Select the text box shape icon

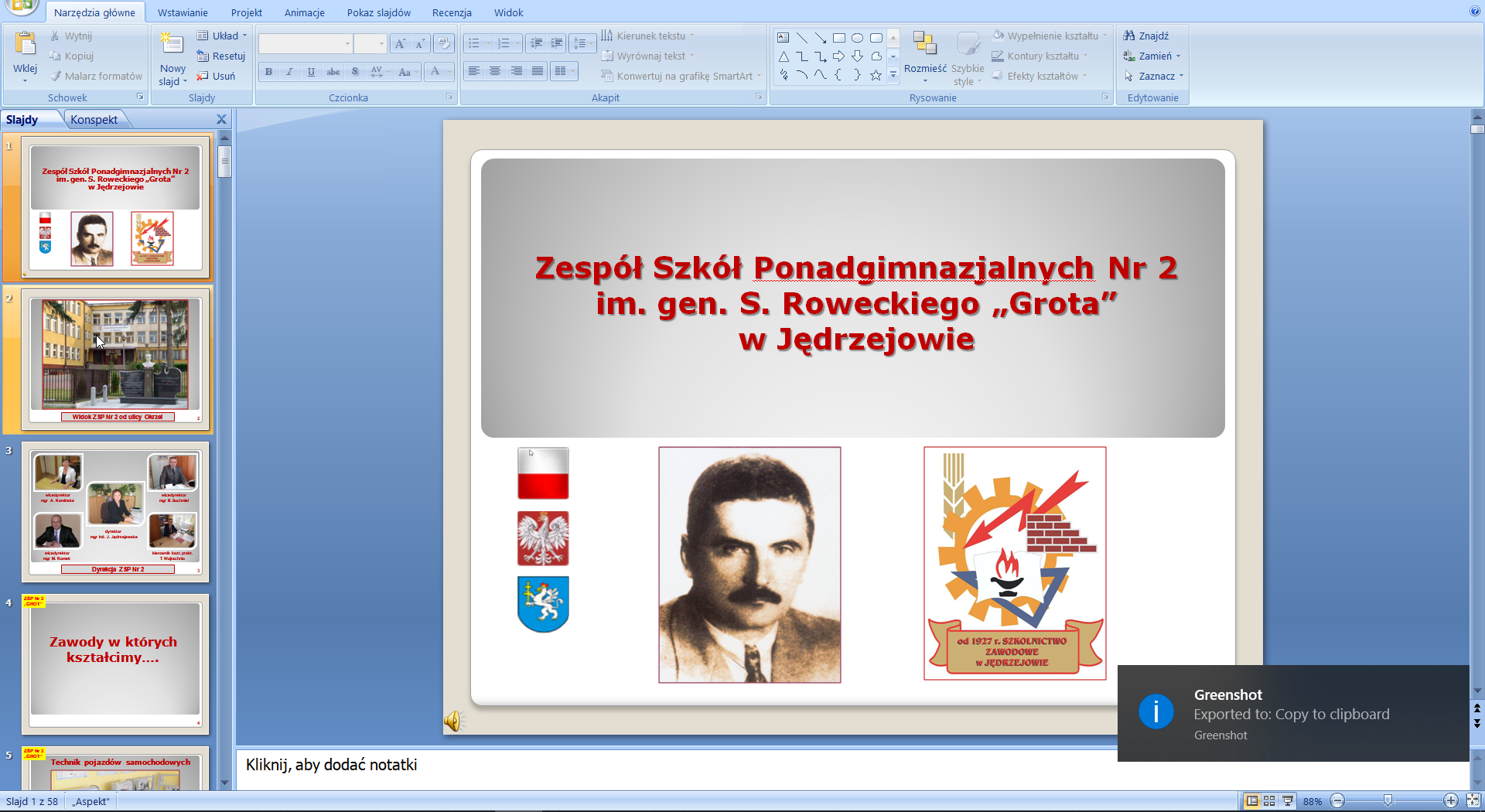[x=783, y=38]
